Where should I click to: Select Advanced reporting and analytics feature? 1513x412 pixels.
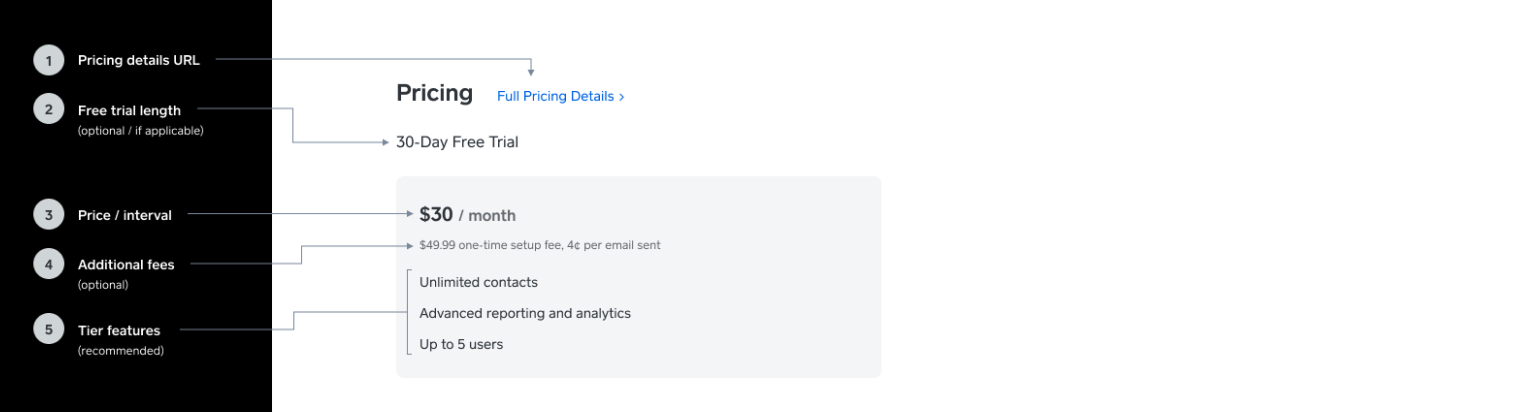pos(525,313)
